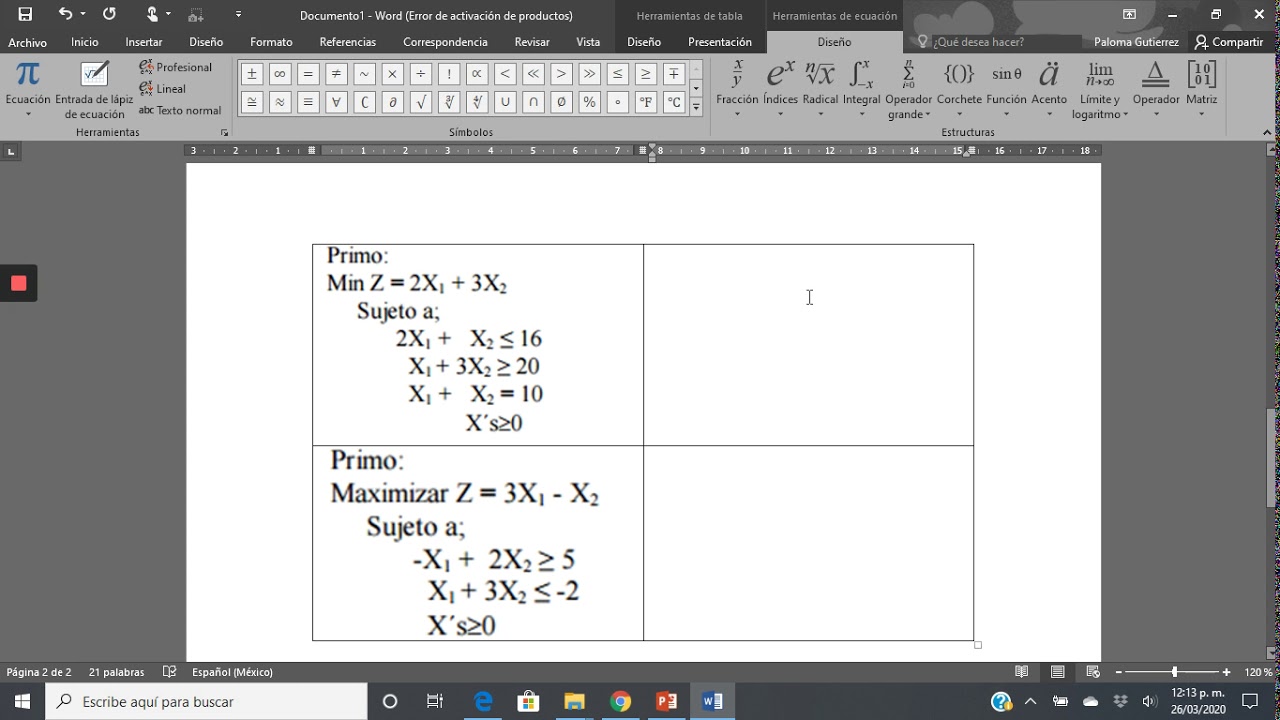Click the Windows taskbar search box
The image size is (1280, 720).
coord(207,701)
